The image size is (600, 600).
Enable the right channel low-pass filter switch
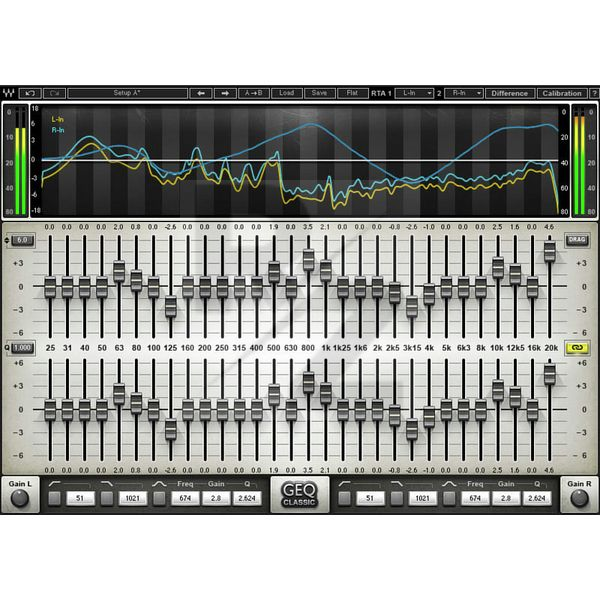397,498
